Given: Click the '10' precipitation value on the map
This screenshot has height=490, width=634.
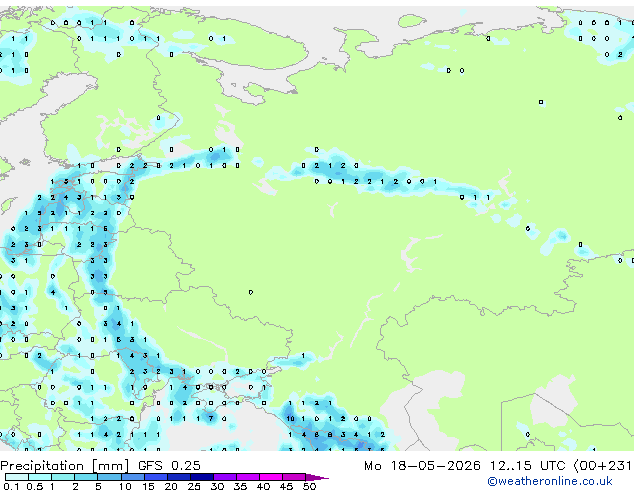Looking at the screenshot, I should [x=290, y=418].
